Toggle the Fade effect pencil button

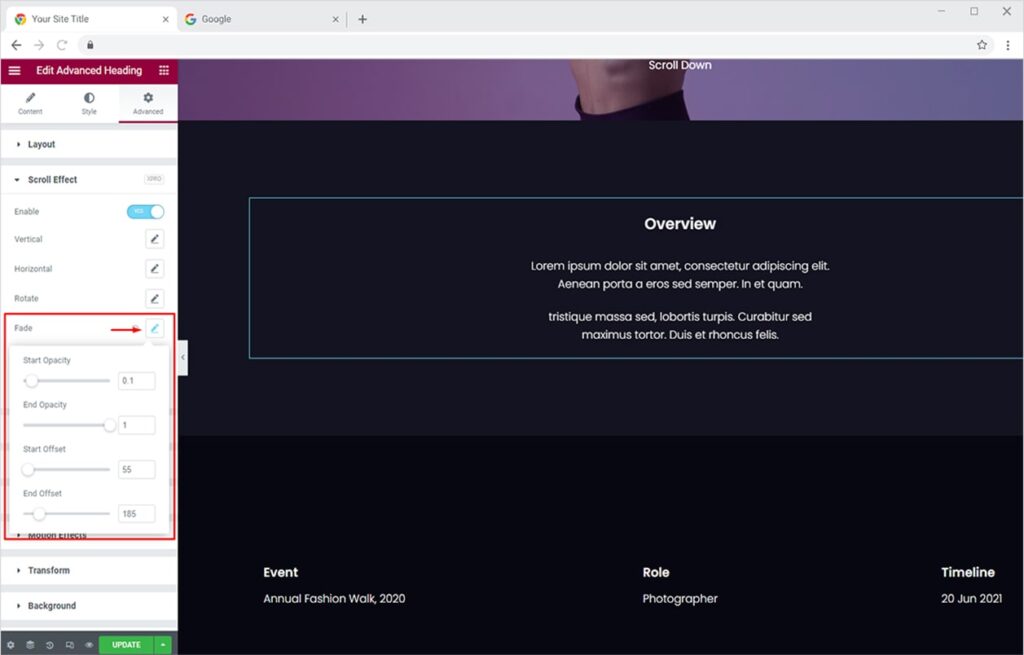pos(154,328)
